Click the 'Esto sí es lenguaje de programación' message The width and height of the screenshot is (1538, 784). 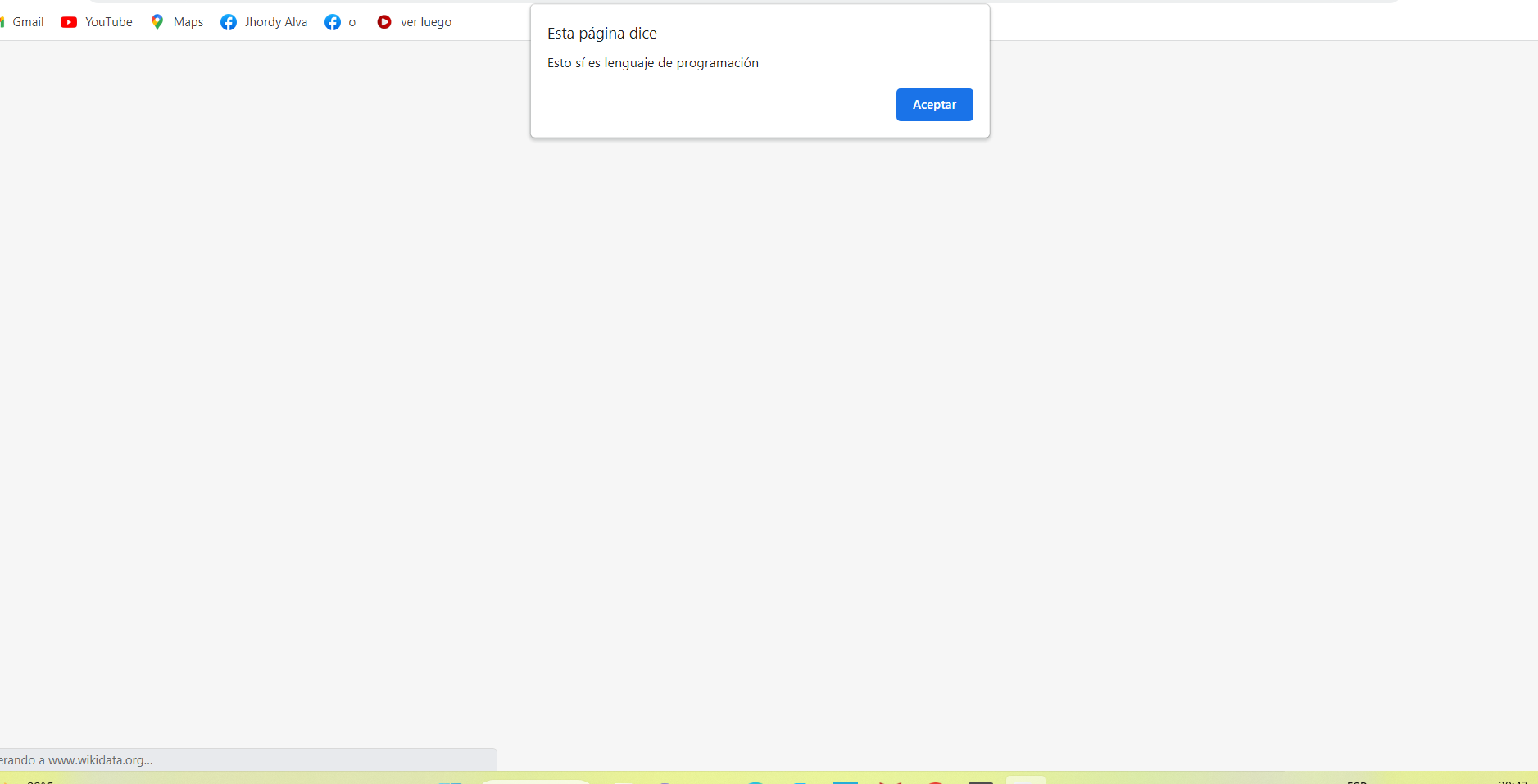[653, 63]
